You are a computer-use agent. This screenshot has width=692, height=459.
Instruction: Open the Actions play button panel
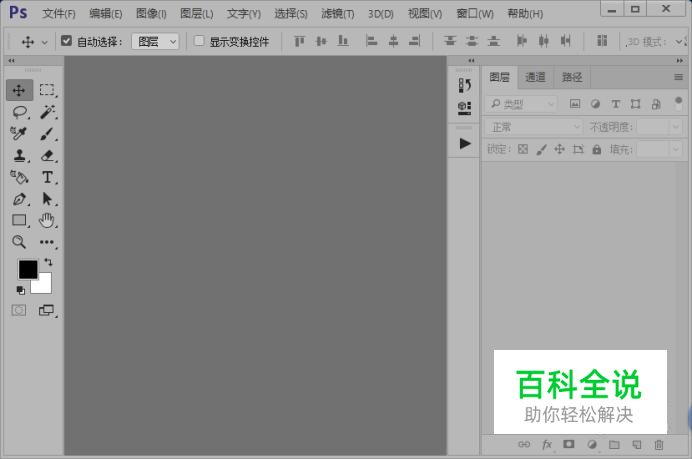click(x=464, y=143)
